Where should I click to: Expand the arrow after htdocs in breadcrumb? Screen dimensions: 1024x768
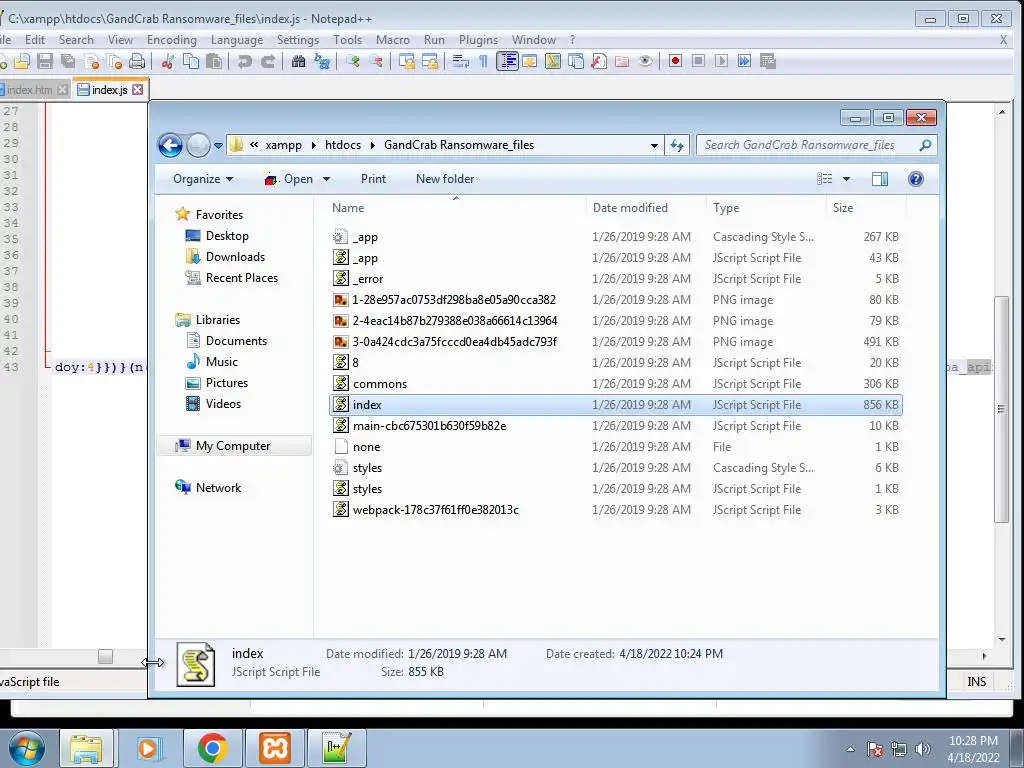pyautogui.click(x=372, y=145)
